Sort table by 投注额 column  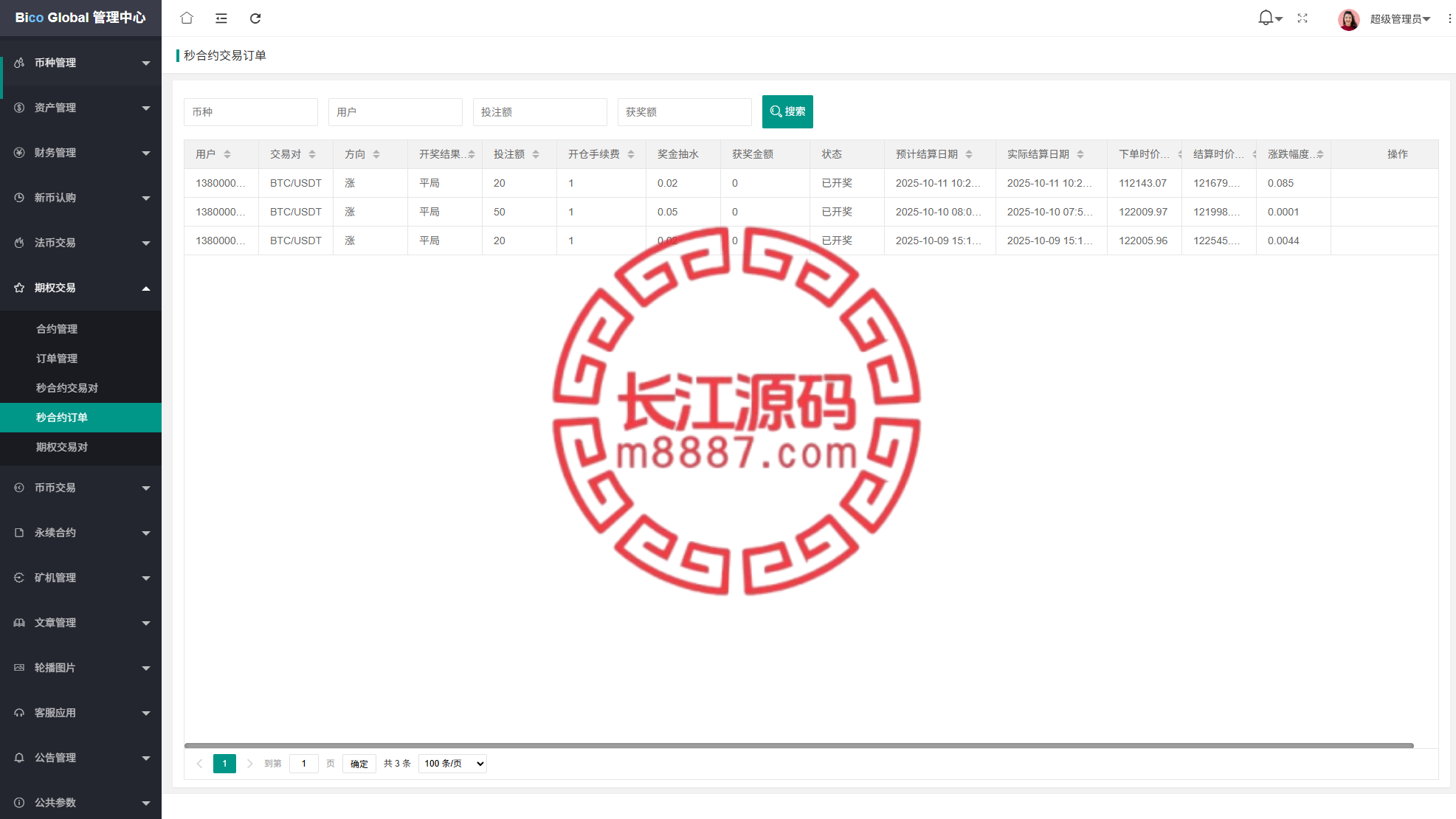[536, 154]
